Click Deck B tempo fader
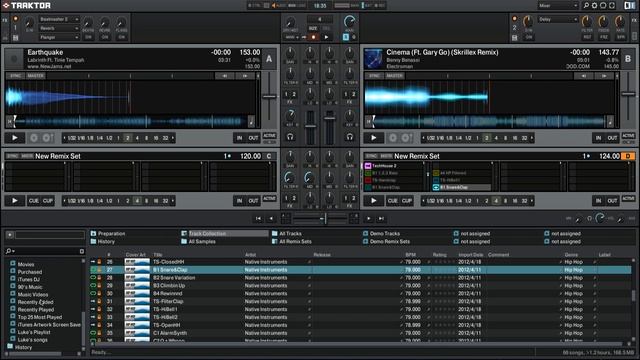This screenshot has width=640, height=360. [629, 94]
